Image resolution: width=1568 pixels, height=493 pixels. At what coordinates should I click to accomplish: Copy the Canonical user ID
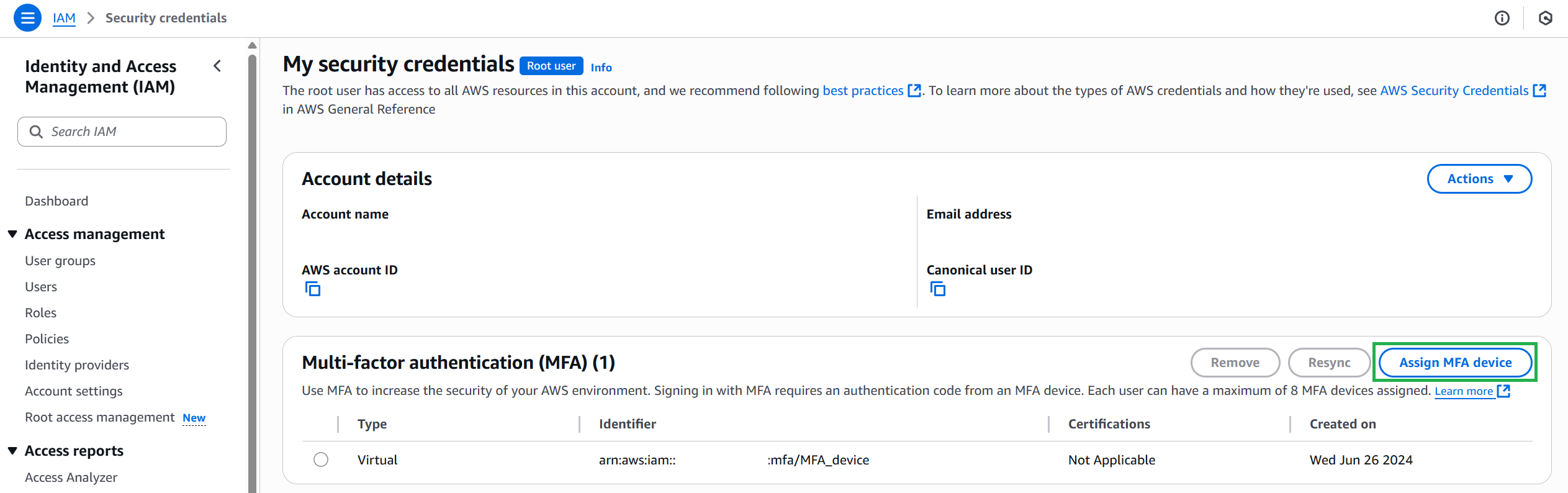coord(938,289)
